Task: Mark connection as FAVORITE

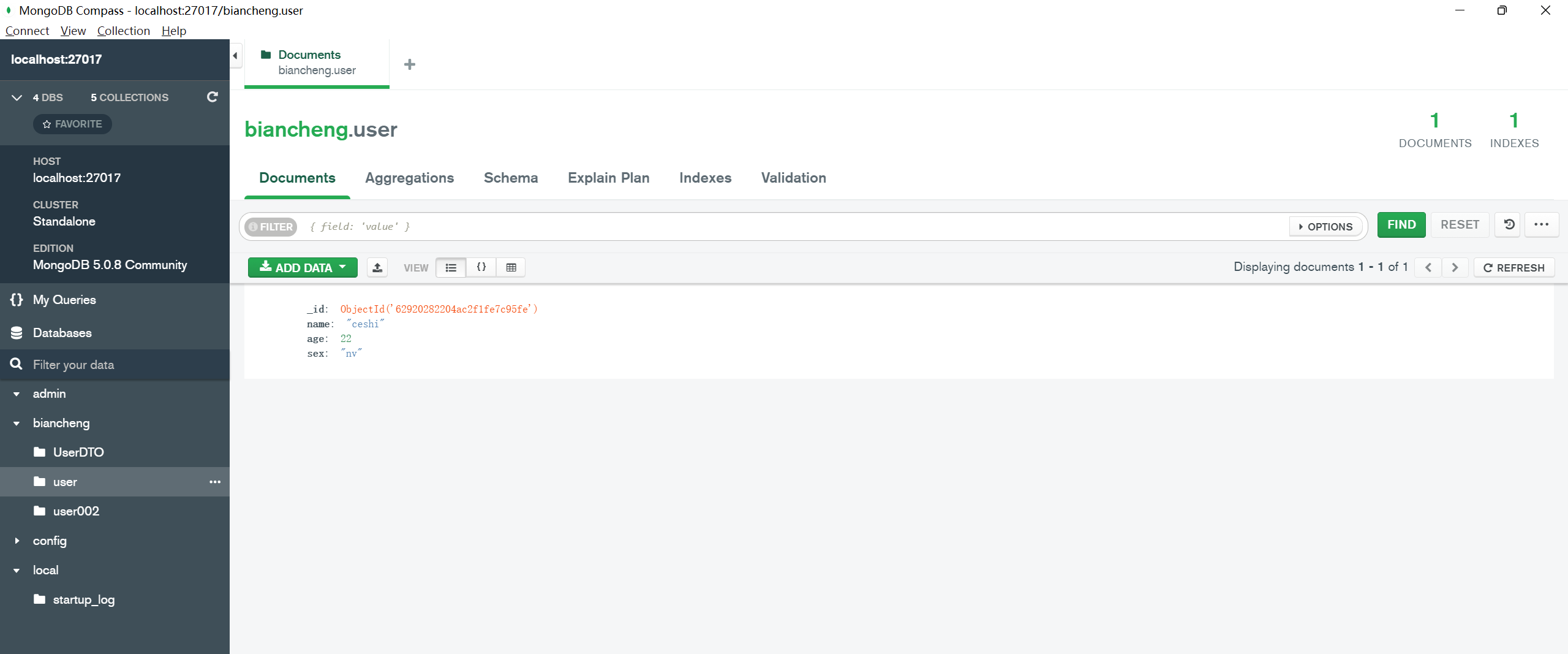Action: click(x=72, y=124)
